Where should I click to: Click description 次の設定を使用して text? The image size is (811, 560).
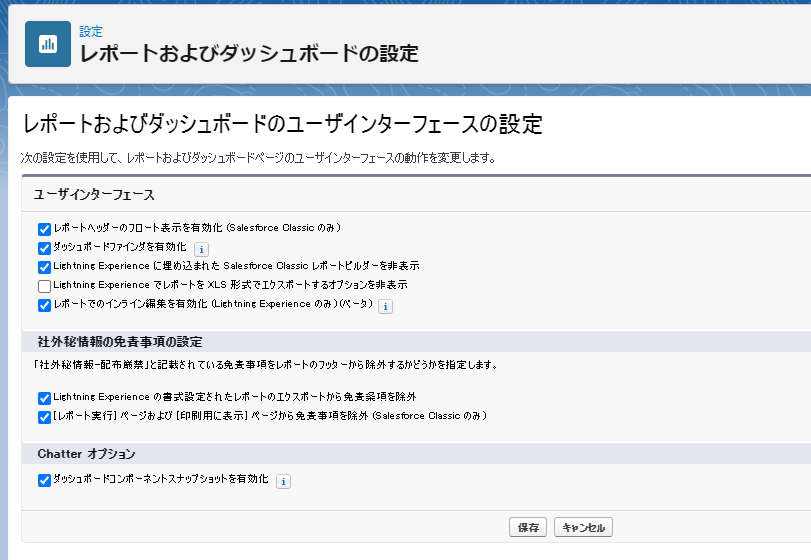[259, 158]
